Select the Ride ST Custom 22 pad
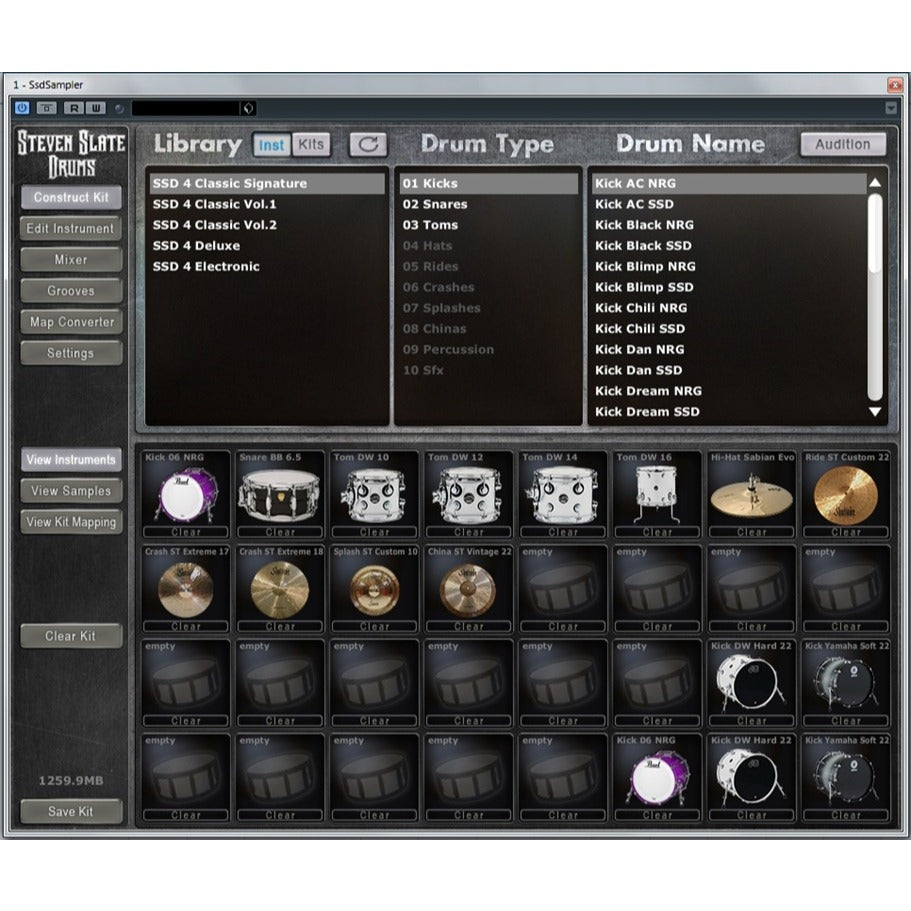 845,491
